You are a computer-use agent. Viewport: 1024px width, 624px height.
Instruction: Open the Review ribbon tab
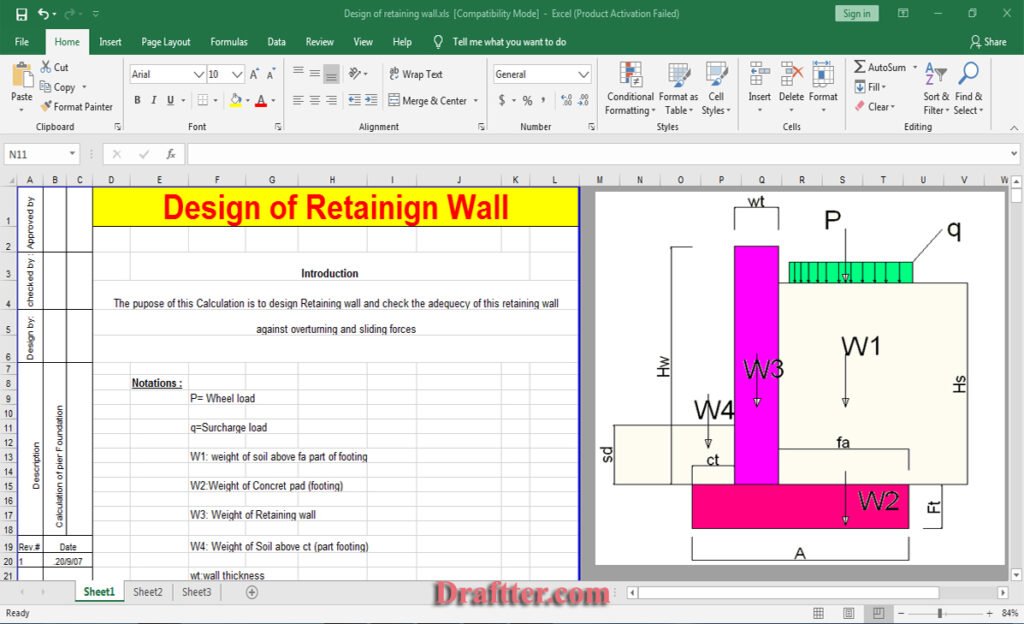319,42
